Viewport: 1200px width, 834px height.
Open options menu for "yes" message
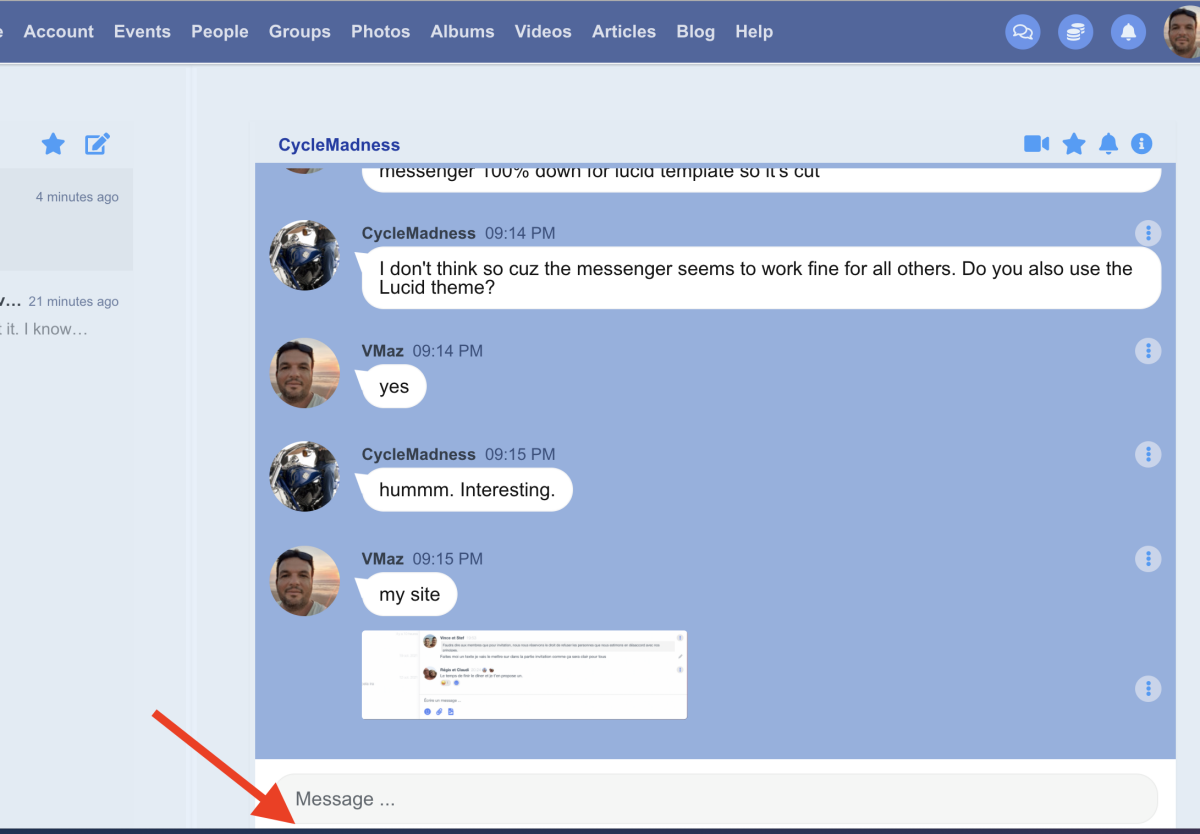pos(1148,351)
